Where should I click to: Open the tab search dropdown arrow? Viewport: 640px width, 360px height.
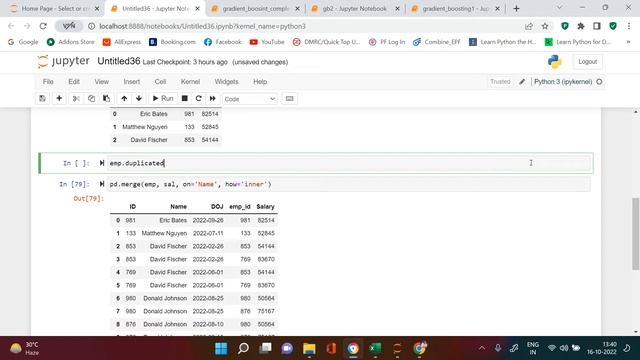(x=560, y=8)
